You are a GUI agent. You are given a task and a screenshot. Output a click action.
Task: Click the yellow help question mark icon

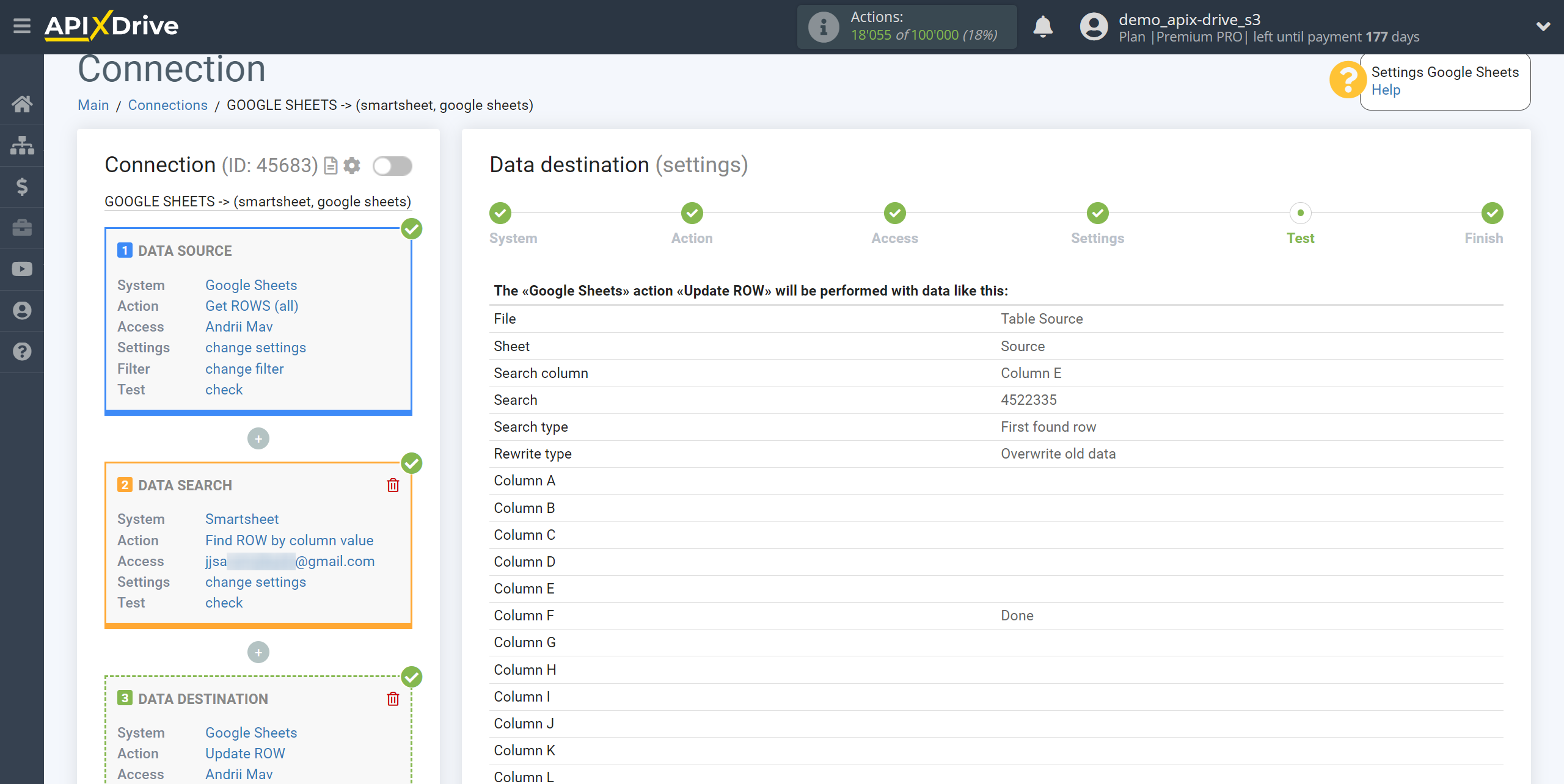coord(1348,80)
